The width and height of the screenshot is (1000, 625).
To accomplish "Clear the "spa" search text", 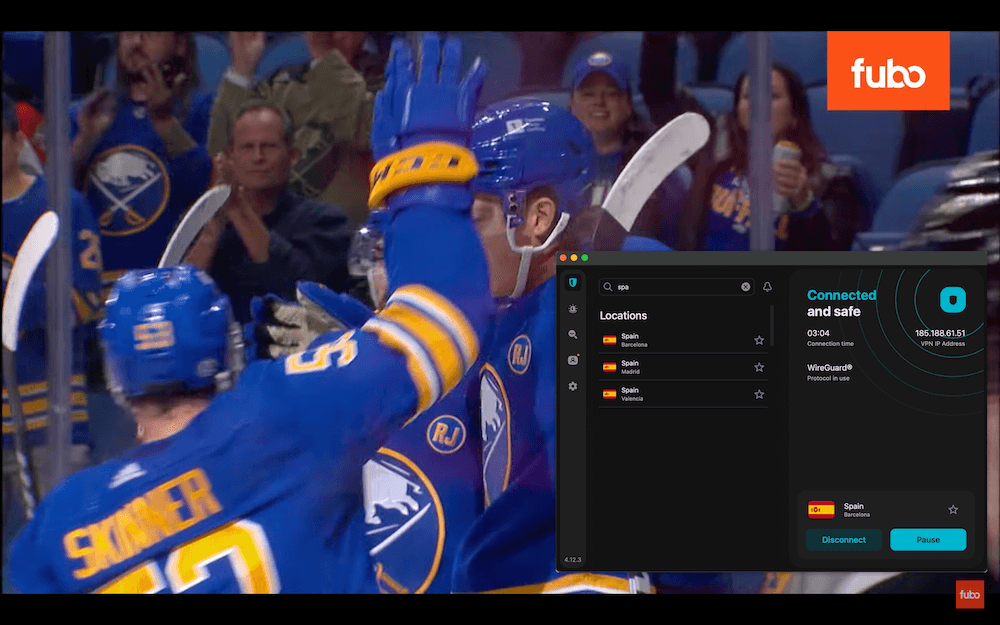I will click(746, 287).
